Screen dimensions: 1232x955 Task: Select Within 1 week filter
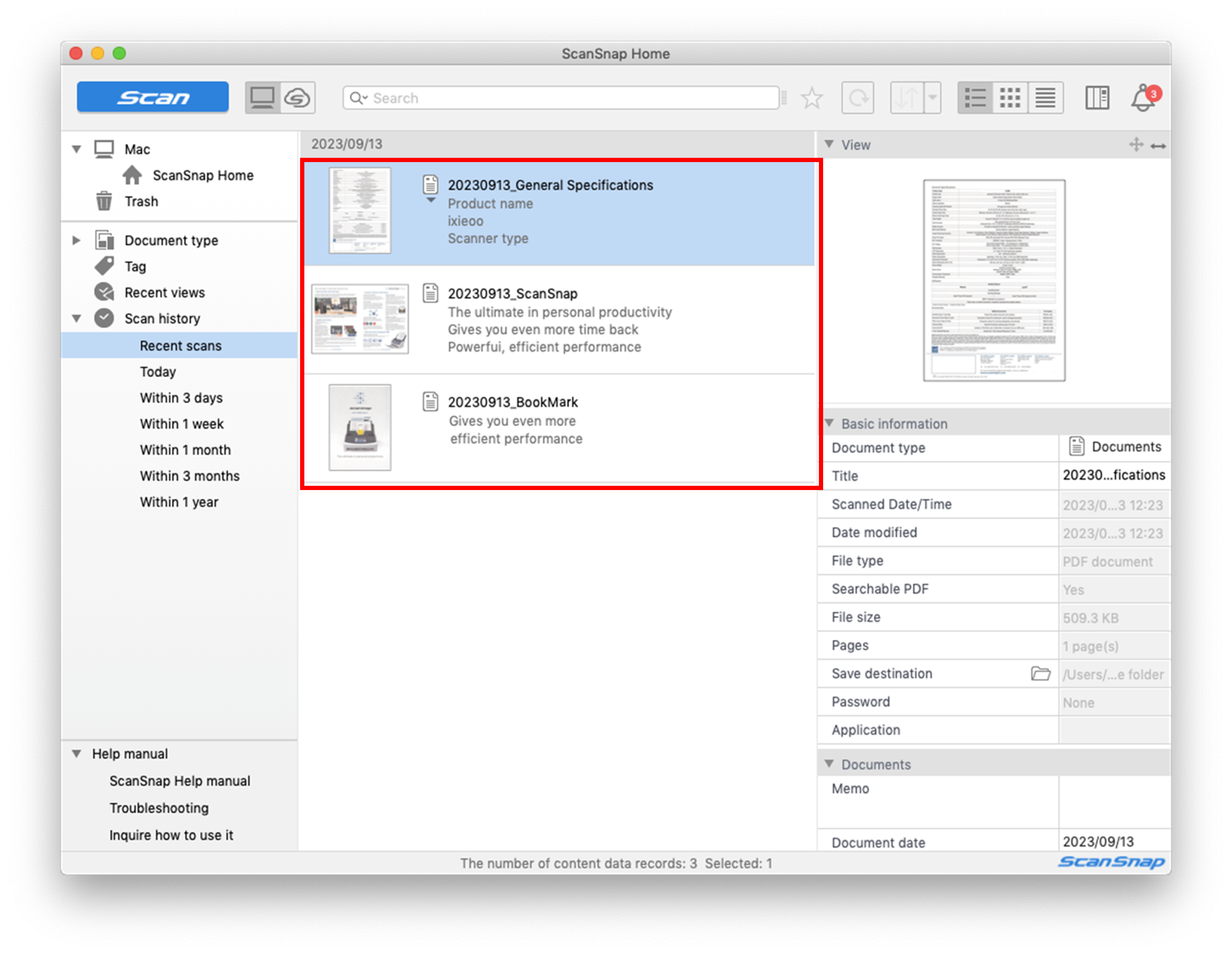(x=182, y=423)
